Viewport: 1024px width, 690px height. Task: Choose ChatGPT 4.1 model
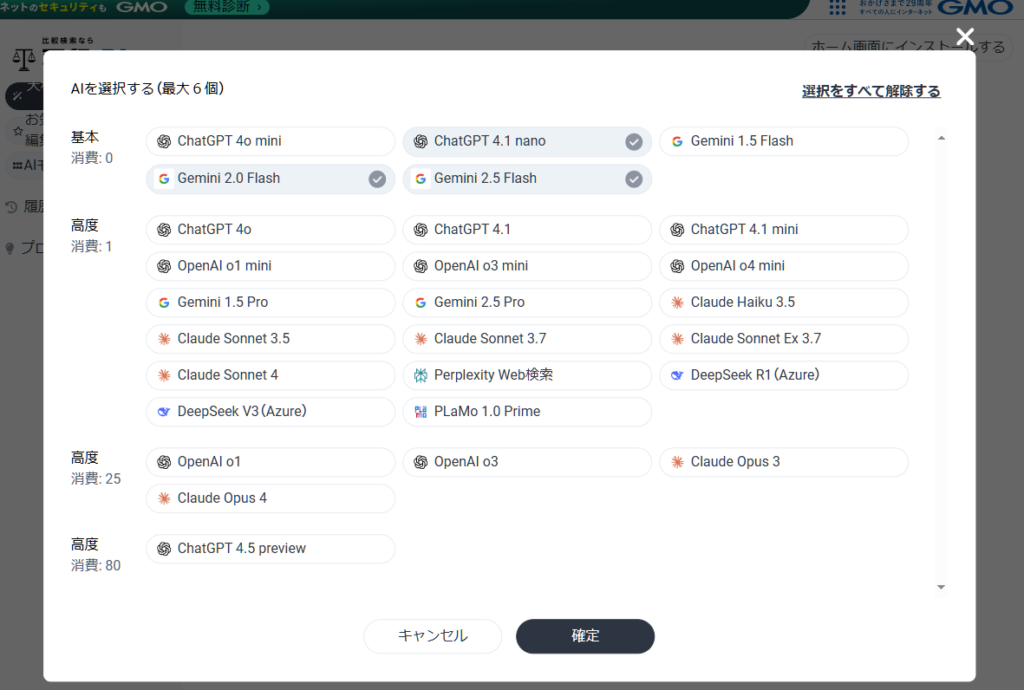point(527,230)
